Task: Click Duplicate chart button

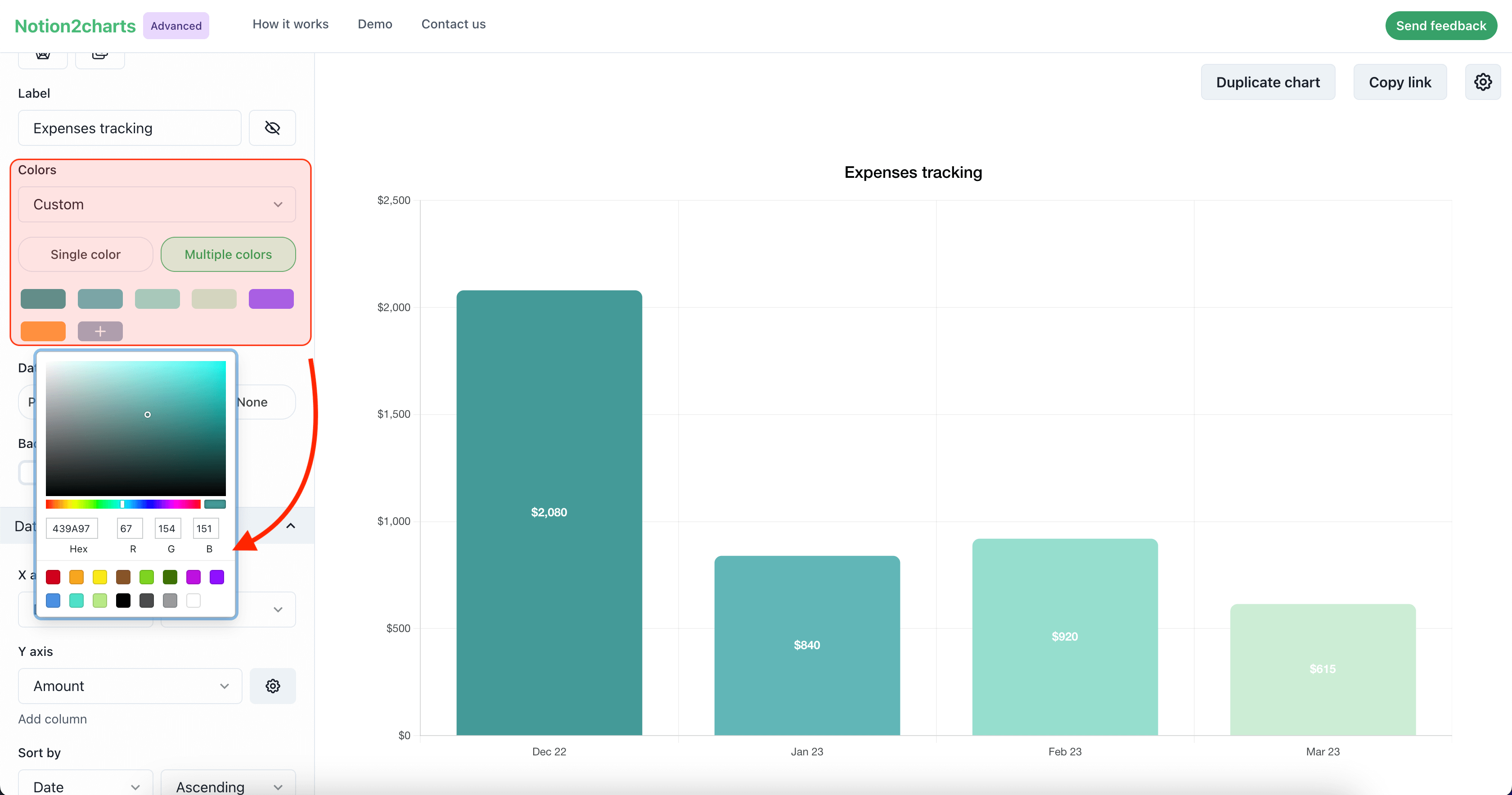Action: tap(1268, 82)
